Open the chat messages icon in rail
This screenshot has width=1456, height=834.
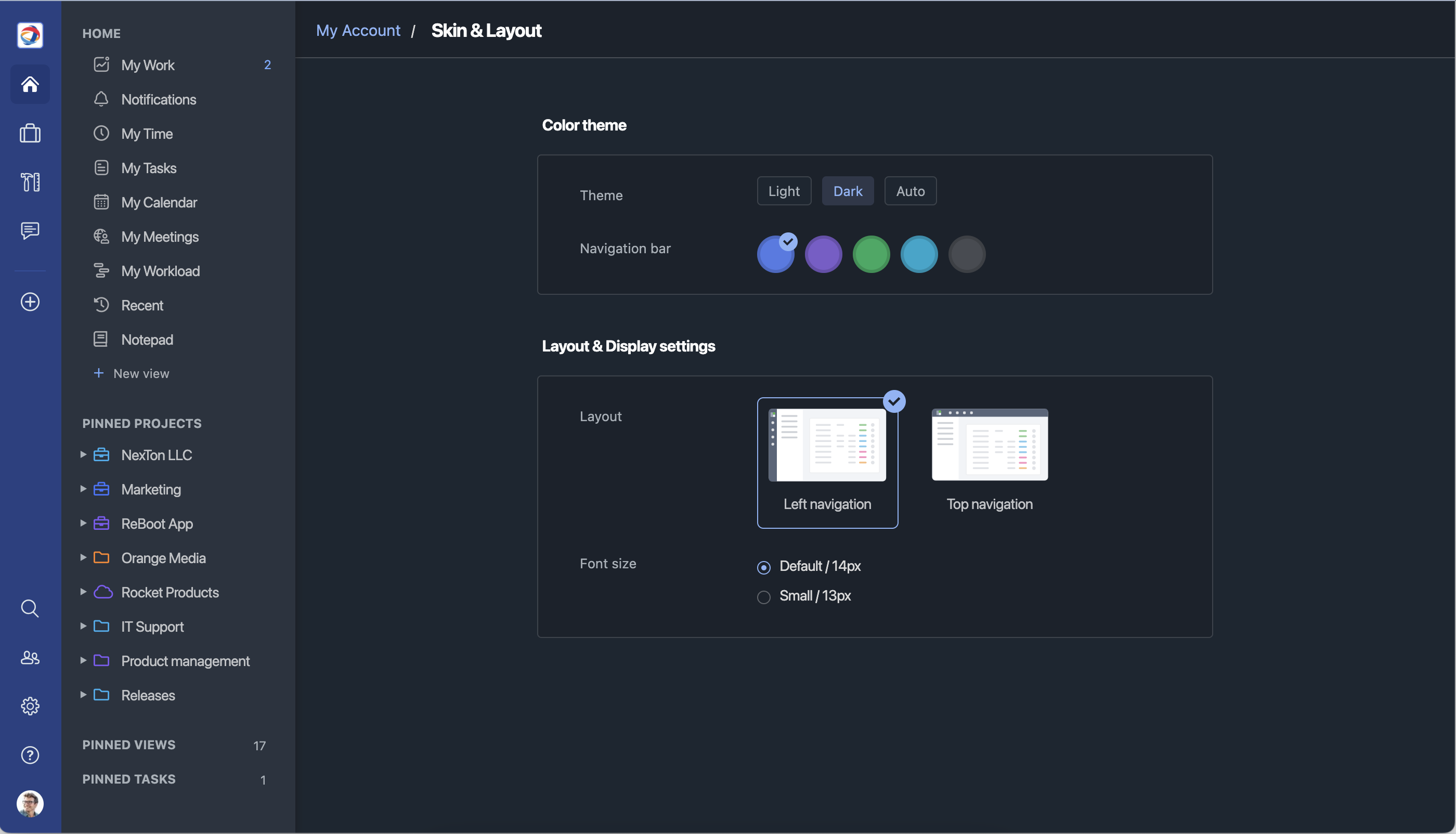30,231
